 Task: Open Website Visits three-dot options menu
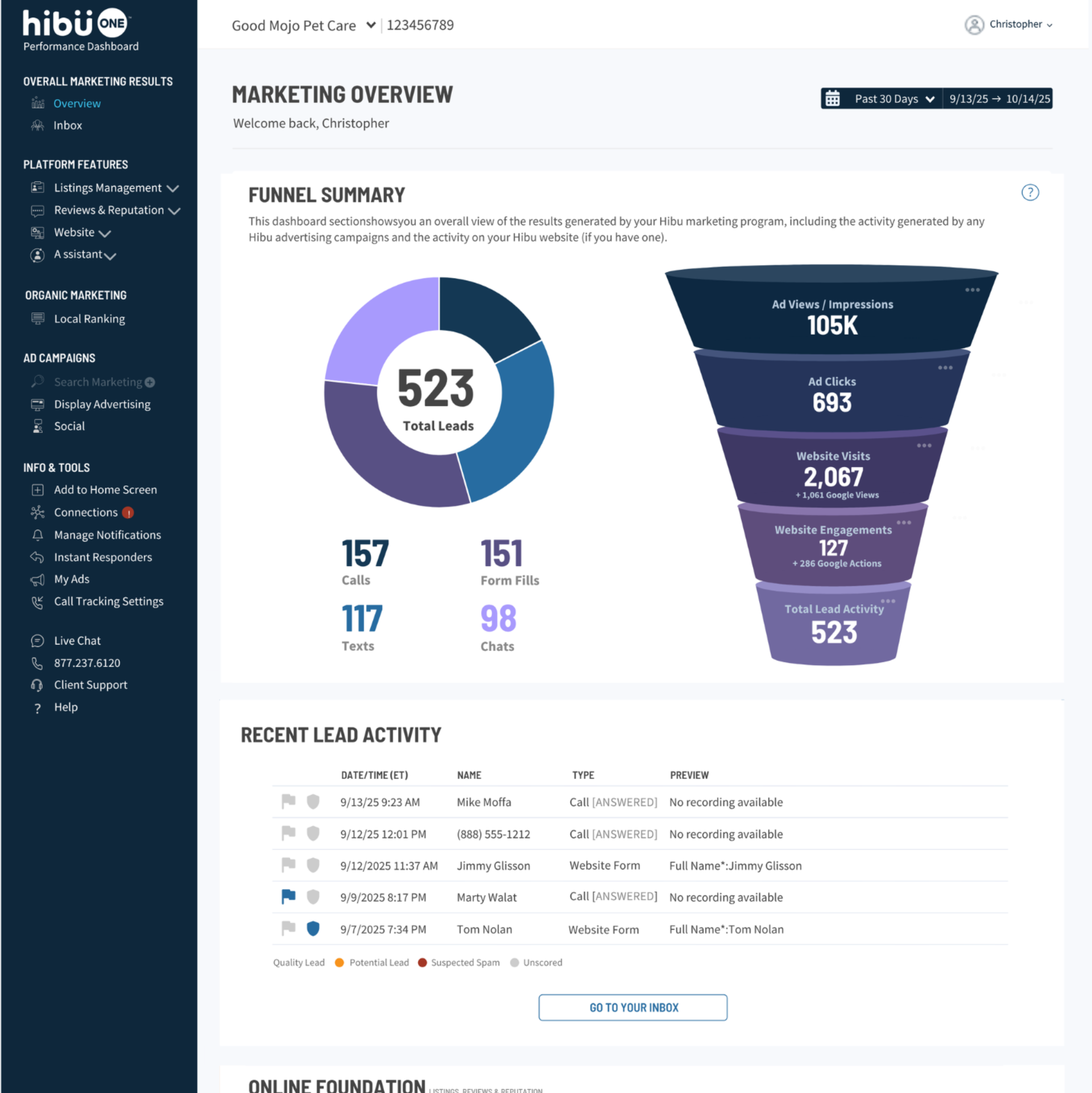[x=924, y=445]
